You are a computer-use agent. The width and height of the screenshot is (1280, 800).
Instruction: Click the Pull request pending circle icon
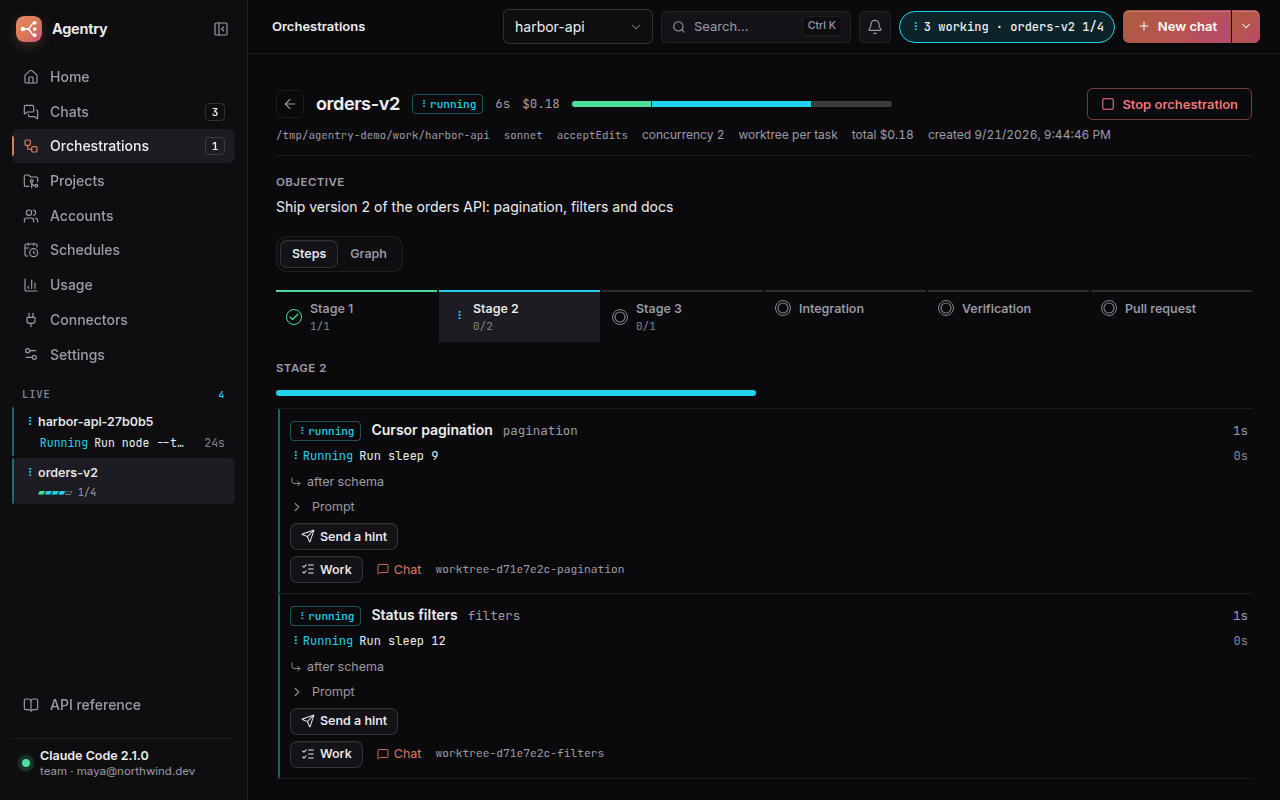click(1109, 308)
